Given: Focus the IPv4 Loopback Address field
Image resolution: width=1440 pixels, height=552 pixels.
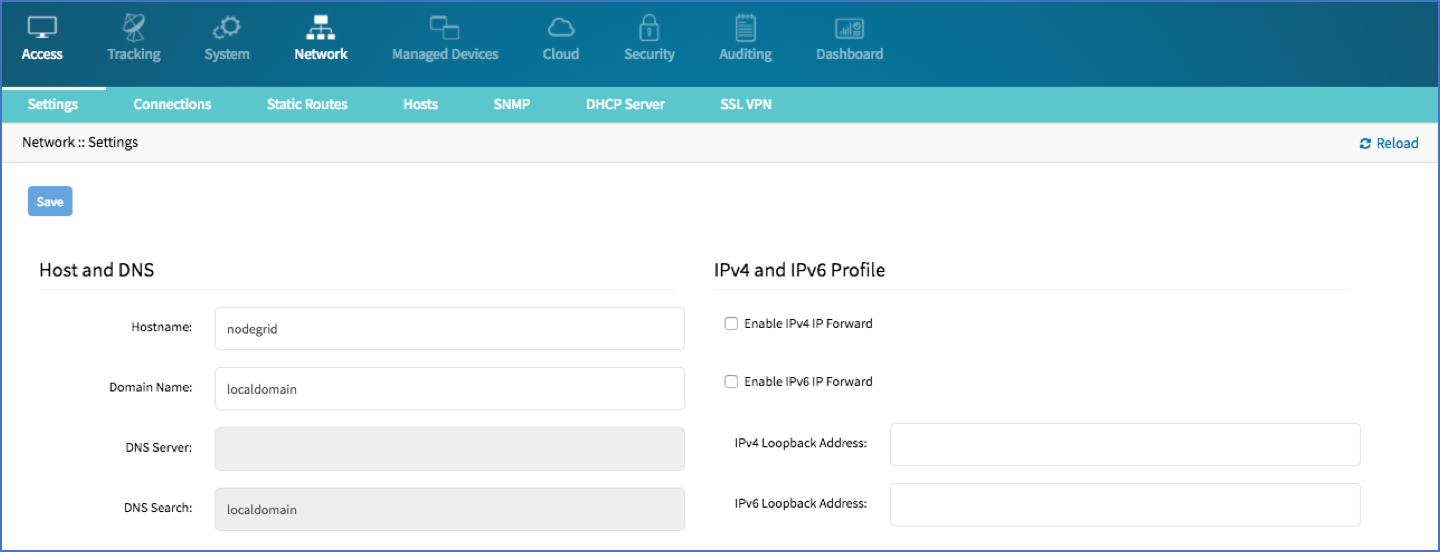Looking at the screenshot, I should (1125, 444).
